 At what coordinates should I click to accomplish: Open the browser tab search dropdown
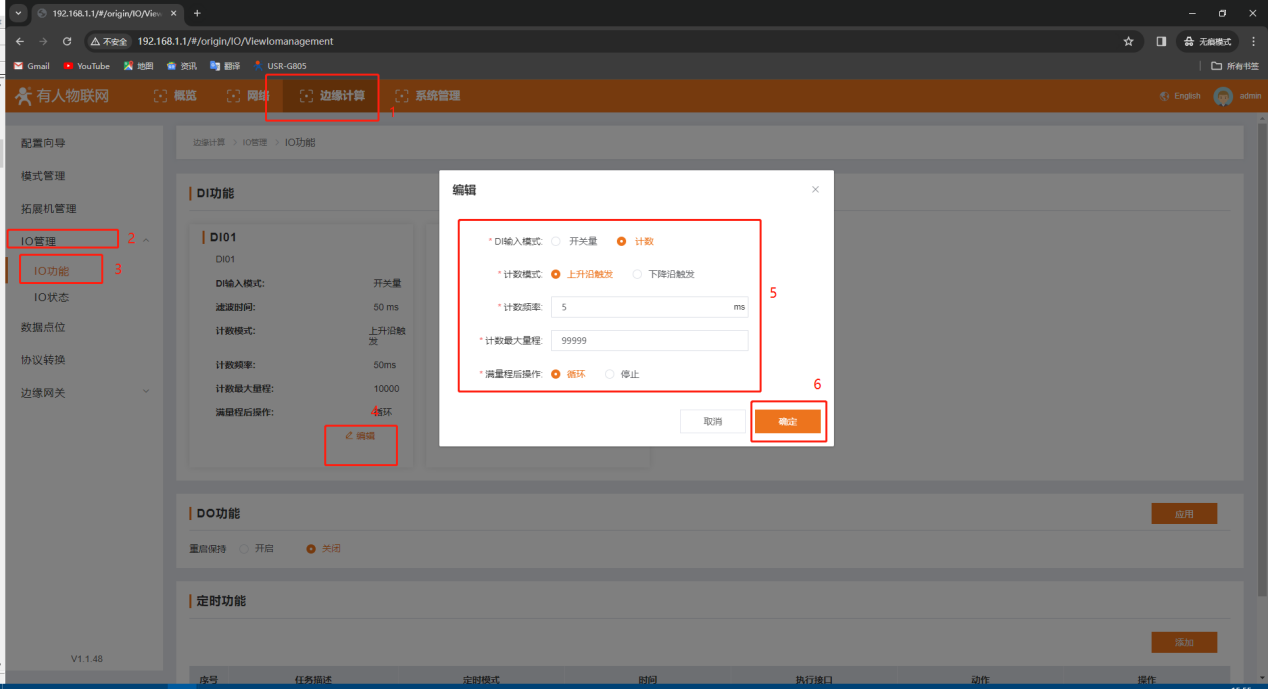18,13
